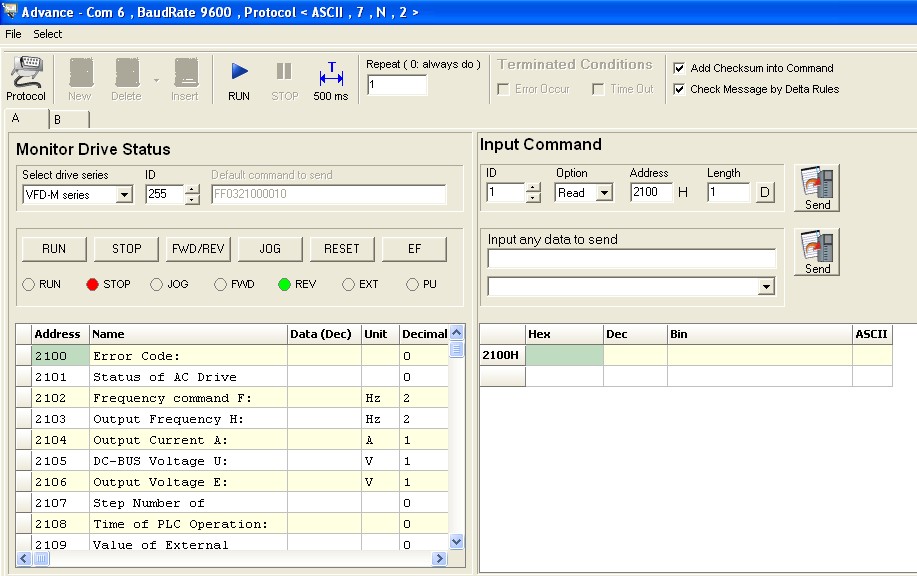Click scroll down arrow of address table
The height and width of the screenshot is (576, 917).
pyautogui.click(x=456, y=541)
